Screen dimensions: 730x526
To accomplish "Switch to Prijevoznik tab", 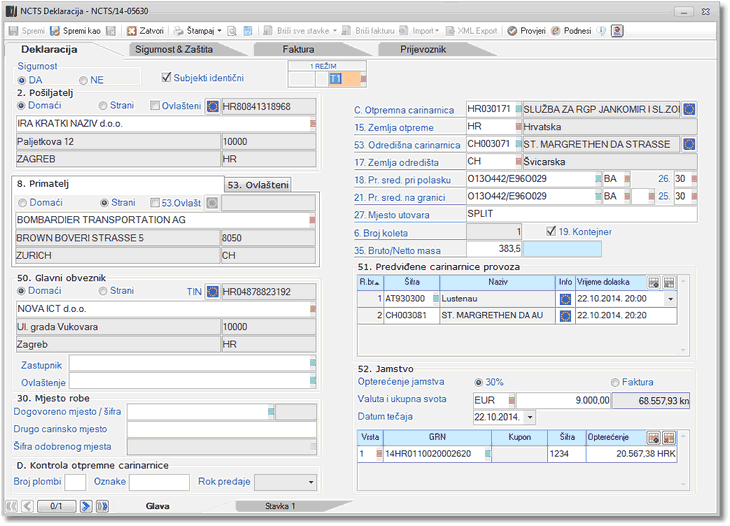I will tap(423, 49).
